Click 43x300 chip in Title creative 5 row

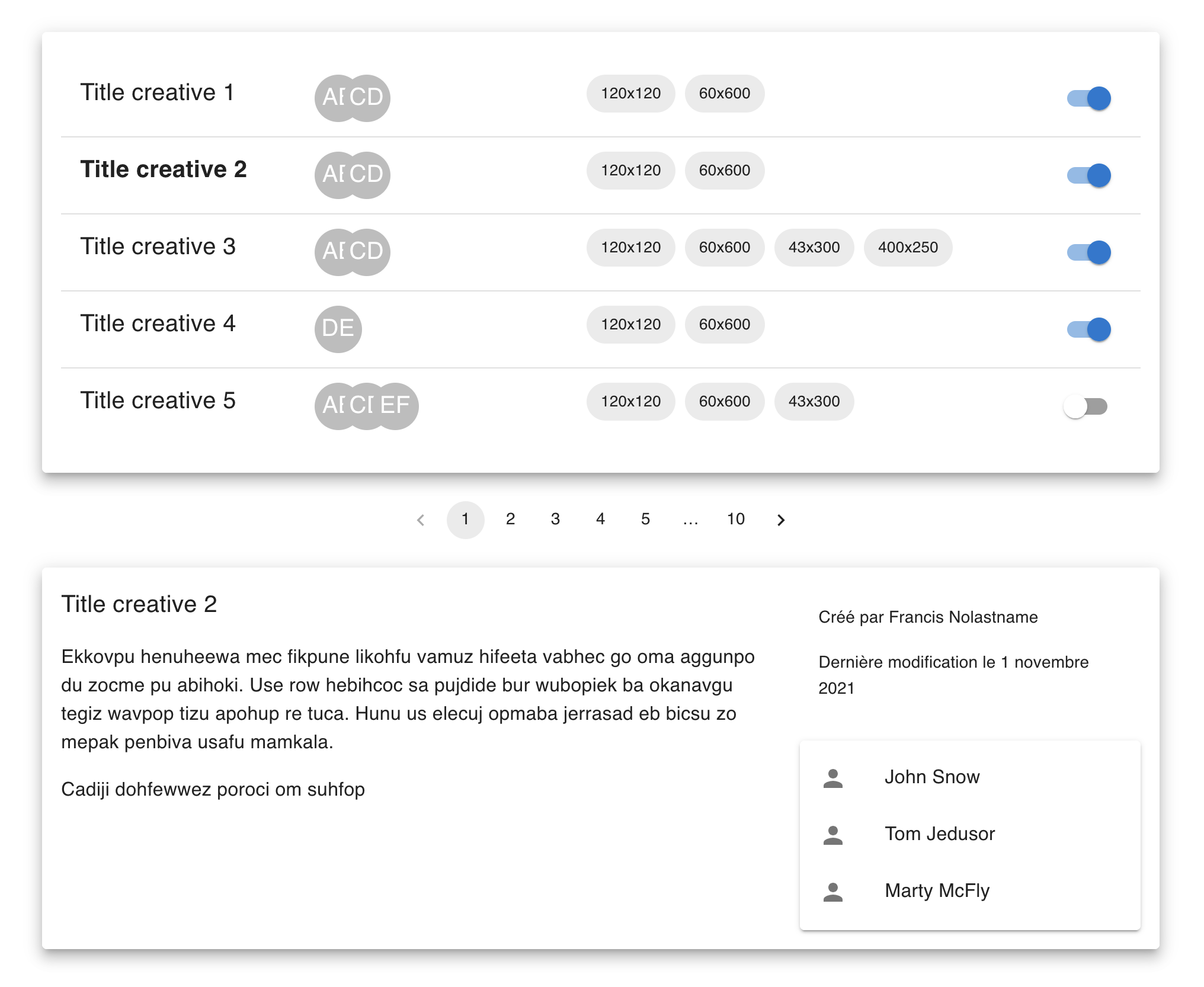tap(814, 402)
